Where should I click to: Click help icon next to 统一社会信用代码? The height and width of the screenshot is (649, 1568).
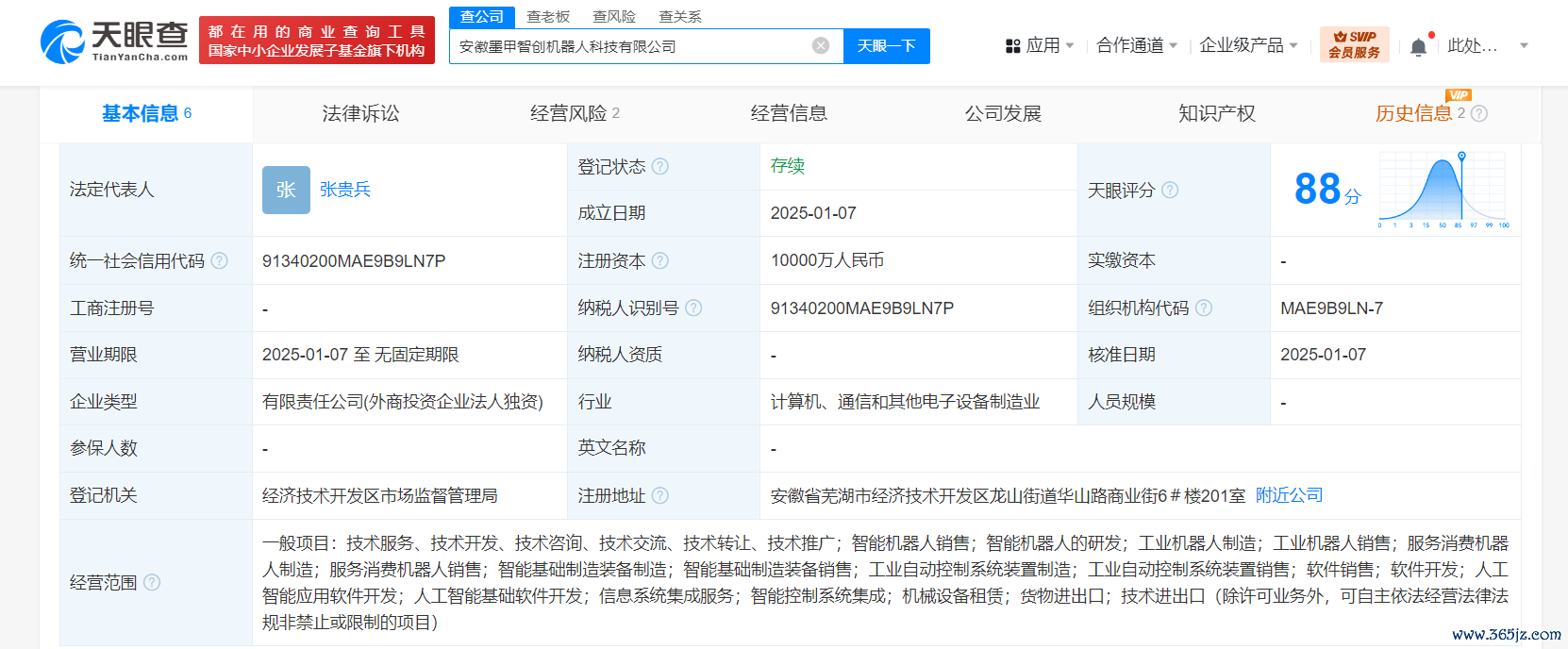pyautogui.click(x=220, y=260)
